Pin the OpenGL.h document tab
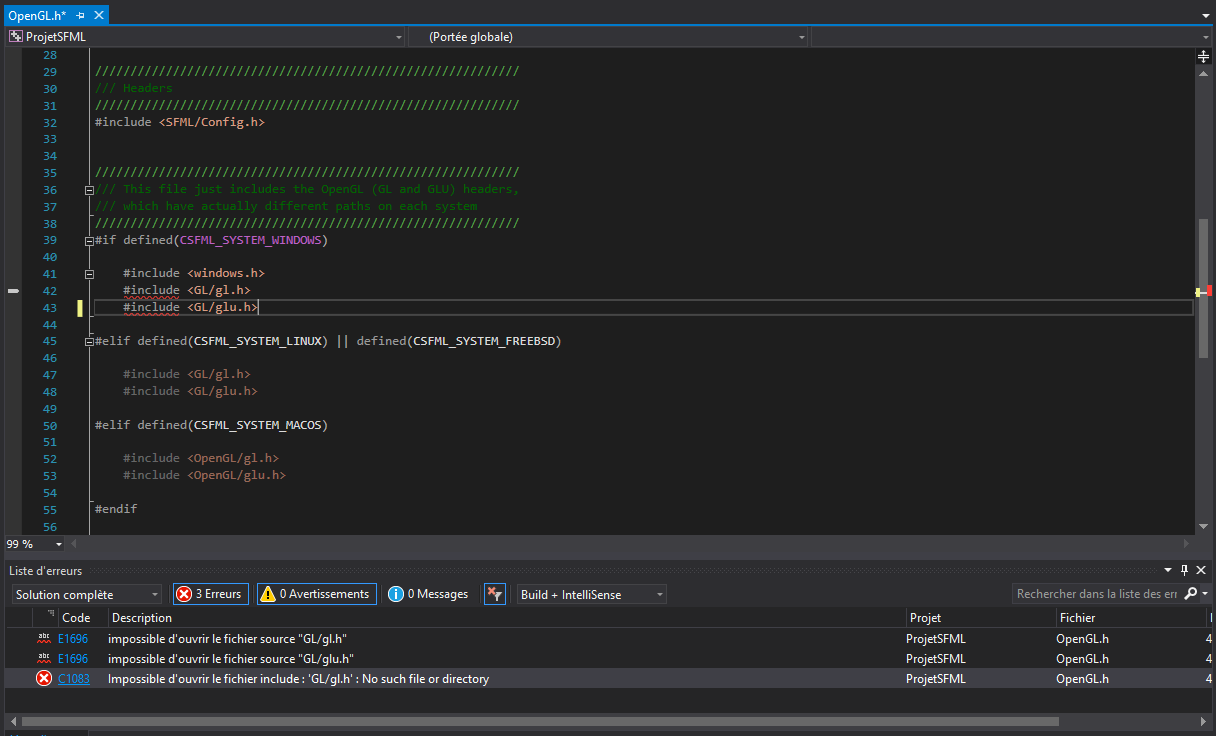The image size is (1216, 736). pyautogui.click(x=80, y=16)
